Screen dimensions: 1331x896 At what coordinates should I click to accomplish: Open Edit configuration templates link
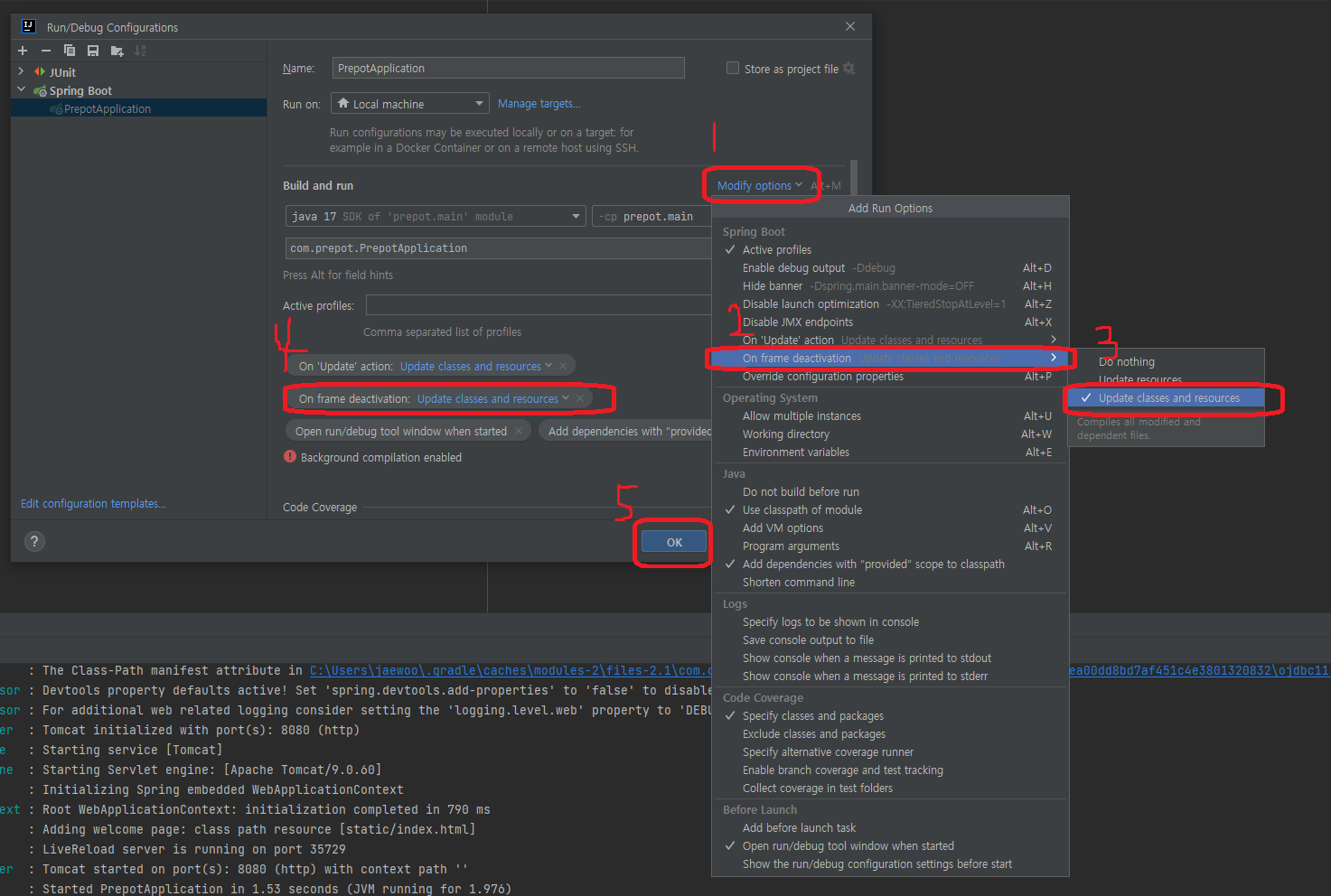coord(93,504)
